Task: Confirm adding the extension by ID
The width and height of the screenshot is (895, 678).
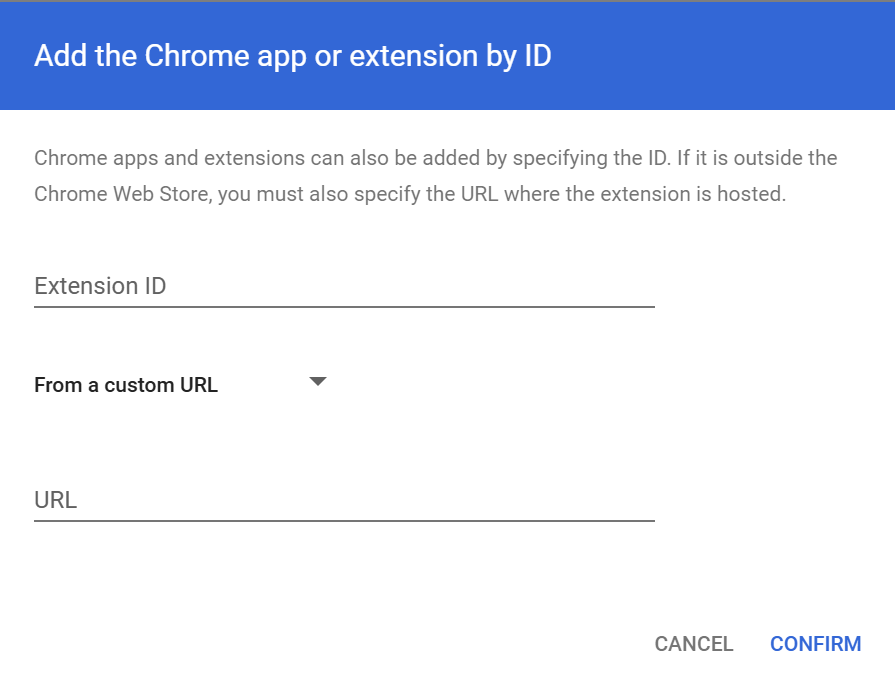Action: coord(815,644)
